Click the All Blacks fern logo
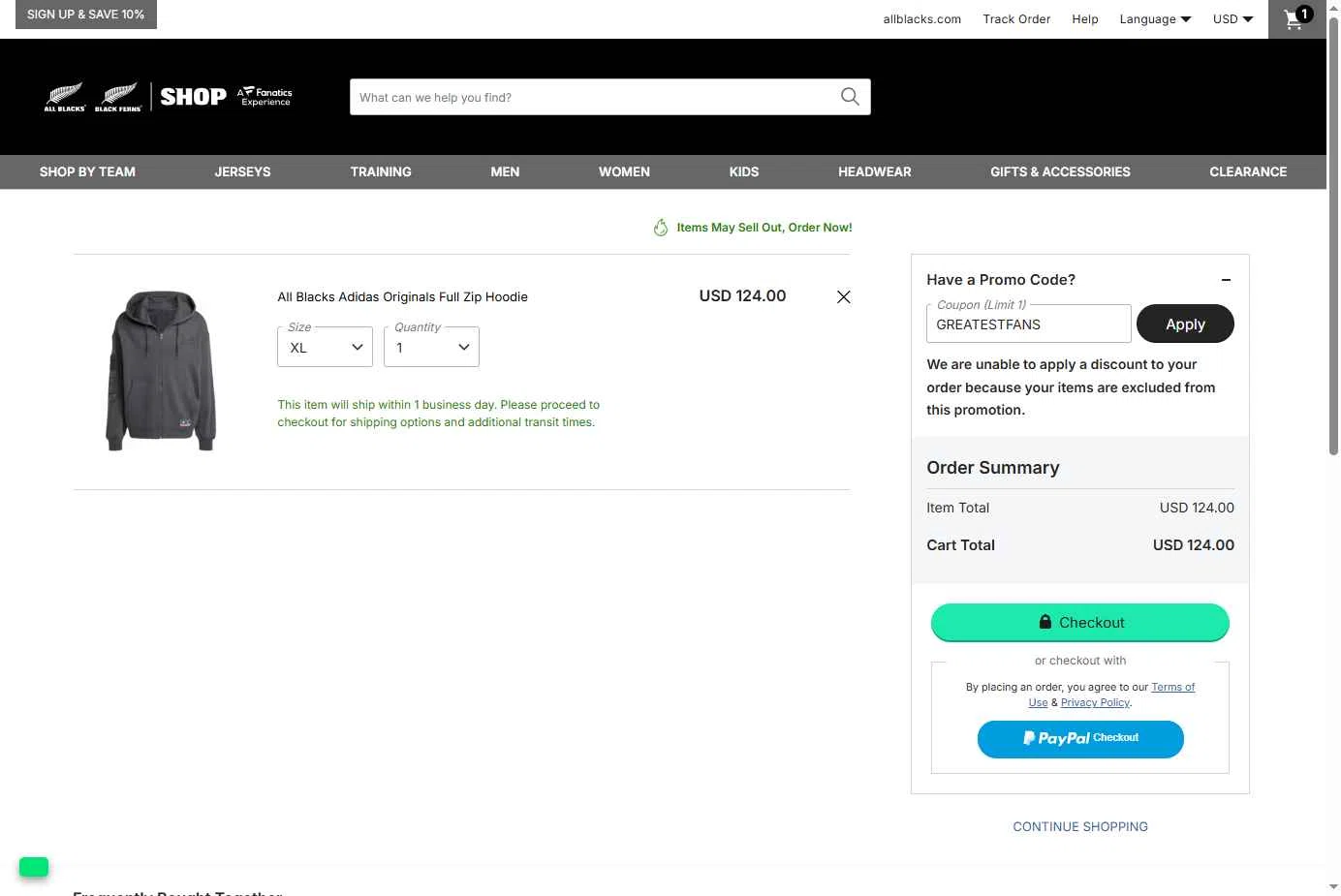Image resolution: width=1341 pixels, height=896 pixels. pos(65,97)
